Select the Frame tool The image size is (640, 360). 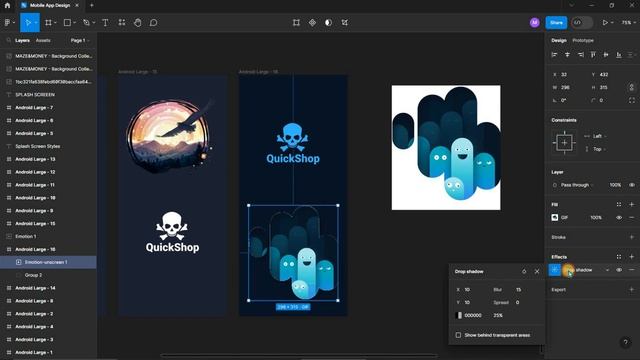click(x=49, y=23)
